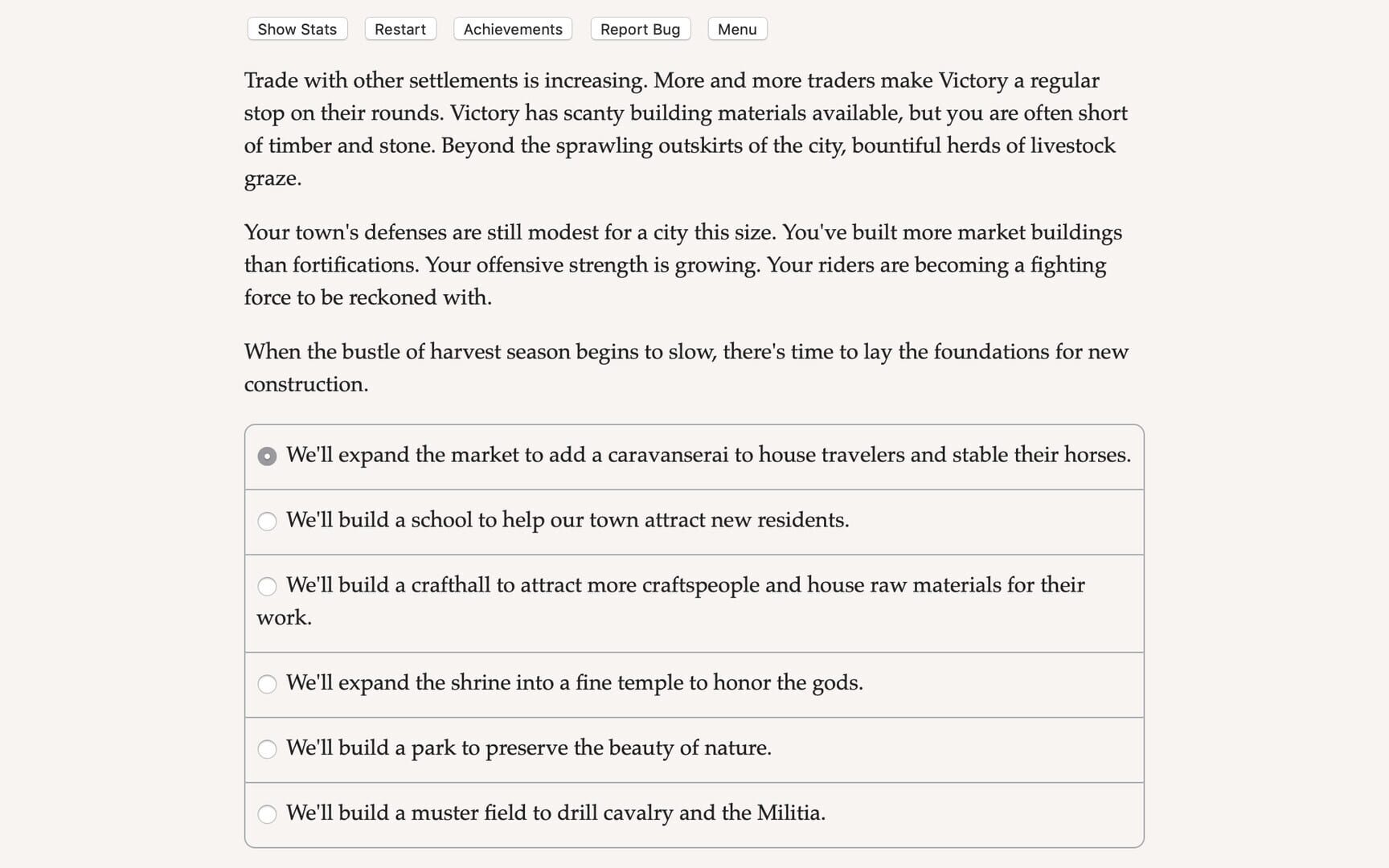Image resolution: width=1389 pixels, height=868 pixels.
Task: View the Achievements list
Action: pos(513,29)
